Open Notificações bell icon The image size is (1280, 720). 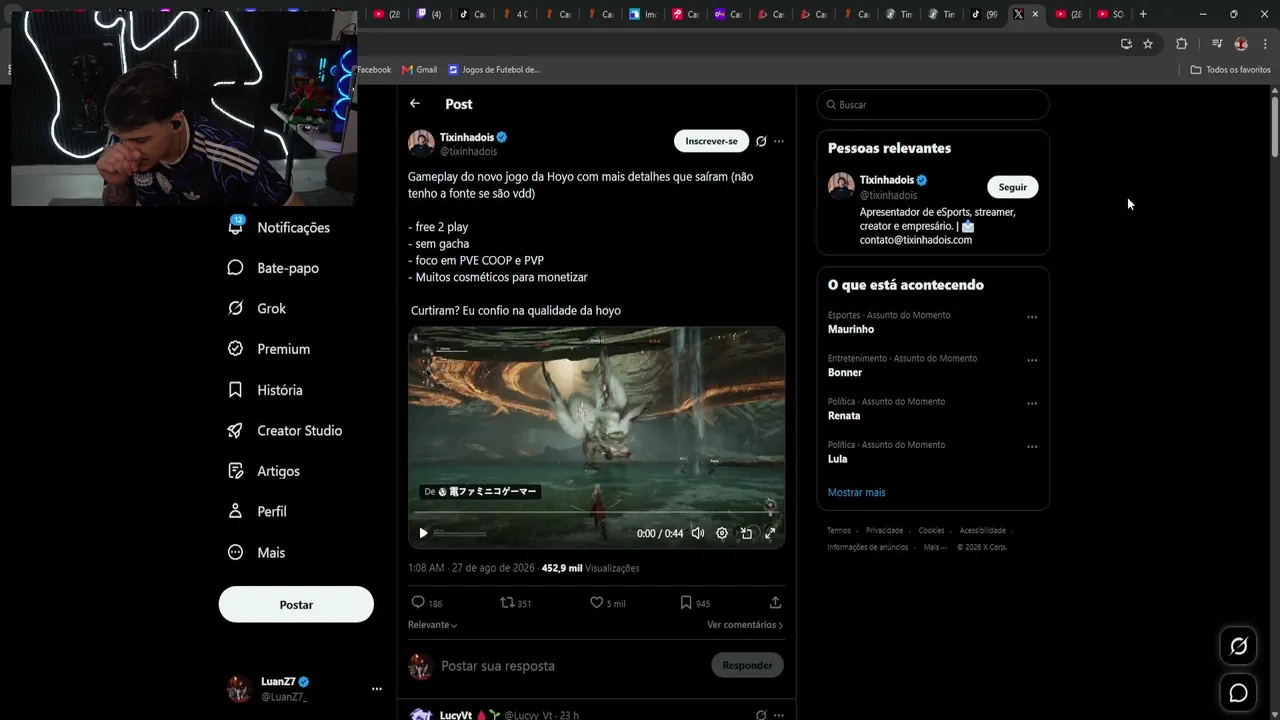click(235, 226)
